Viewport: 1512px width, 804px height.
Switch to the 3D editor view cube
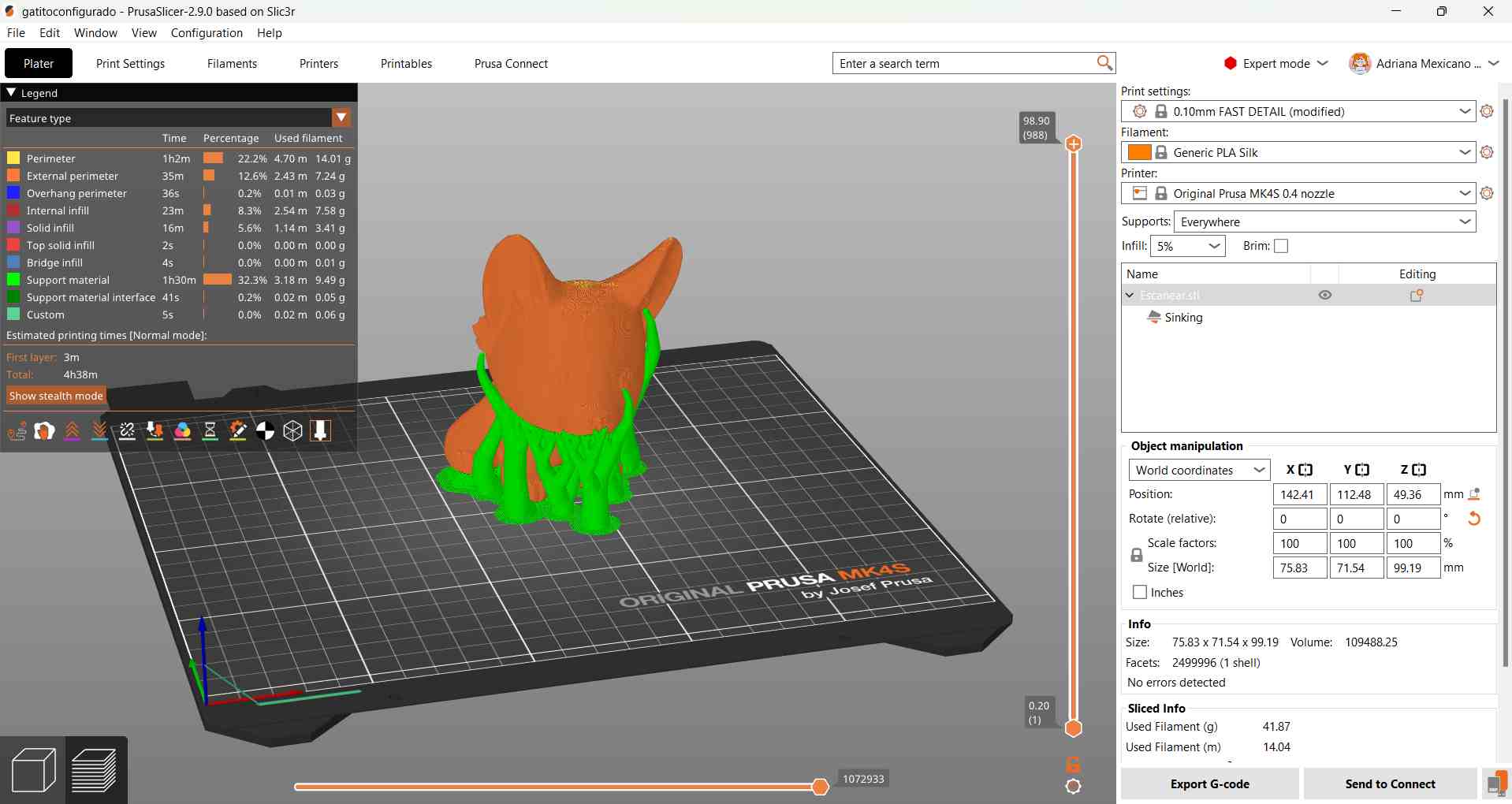[33, 769]
